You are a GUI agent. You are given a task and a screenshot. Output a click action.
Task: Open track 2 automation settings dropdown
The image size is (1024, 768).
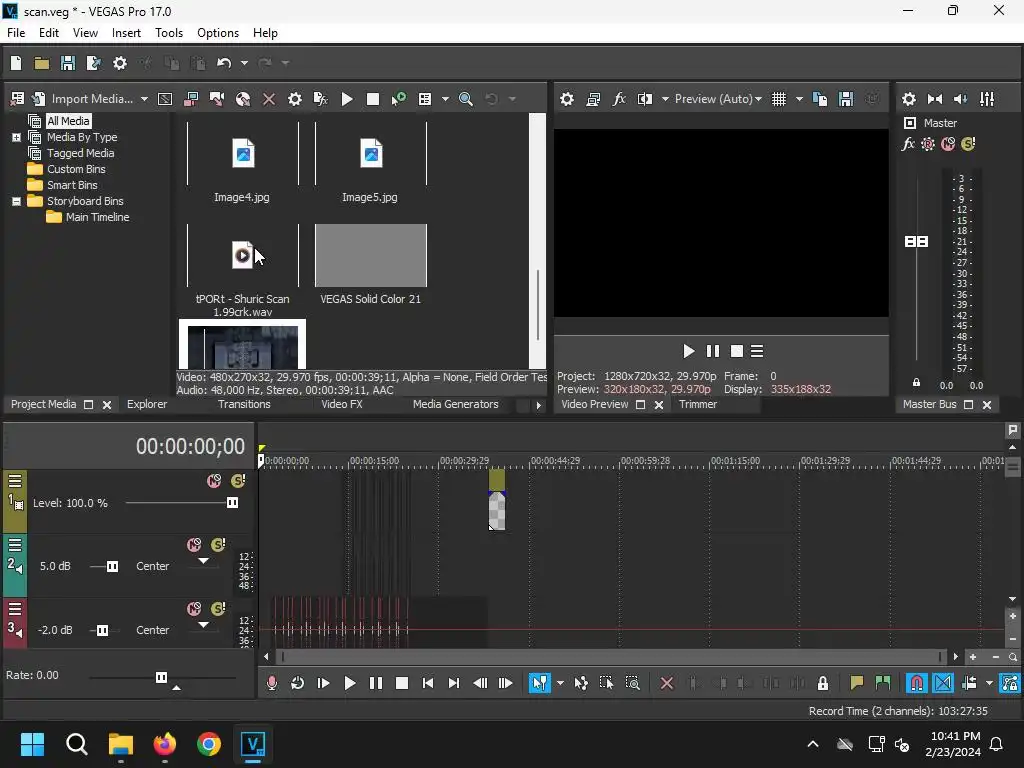(203, 561)
